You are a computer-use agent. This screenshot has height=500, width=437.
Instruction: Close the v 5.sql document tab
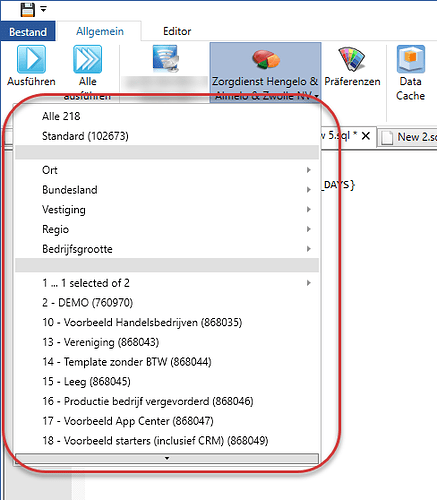pyautogui.click(x=366, y=136)
